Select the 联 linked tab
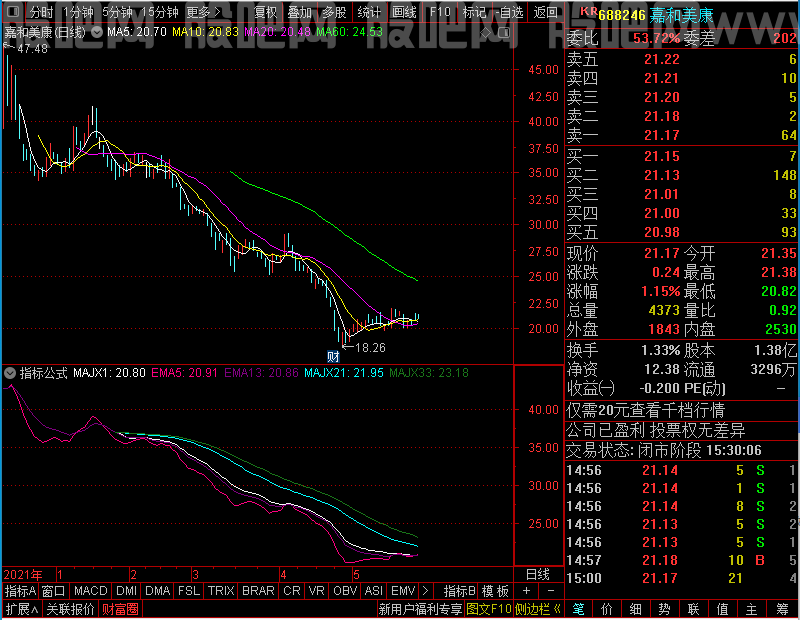Image resolution: width=800 pixels, height=620 pixels. tap(693, 609)
